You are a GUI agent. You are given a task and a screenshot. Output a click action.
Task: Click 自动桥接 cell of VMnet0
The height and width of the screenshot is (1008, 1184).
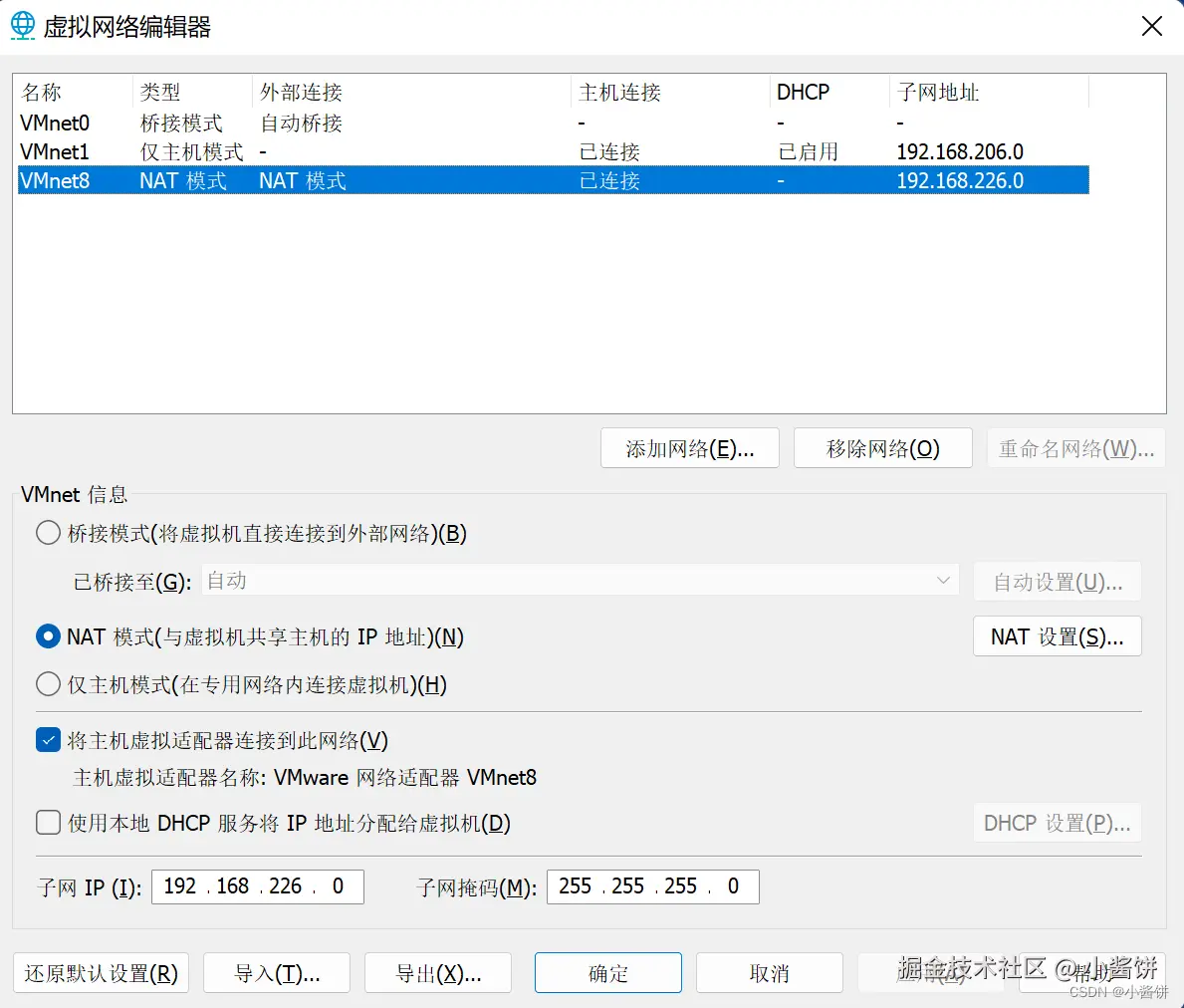click(301, 123)
